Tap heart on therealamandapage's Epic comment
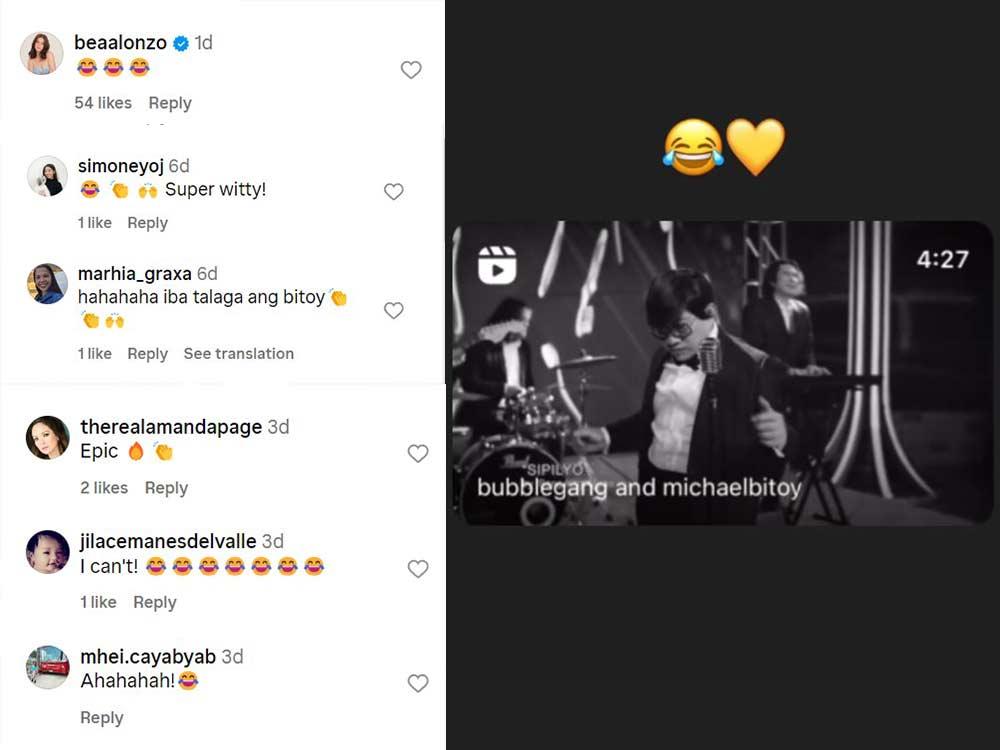Screen dimensions: 1000x750 pos(418,454)
